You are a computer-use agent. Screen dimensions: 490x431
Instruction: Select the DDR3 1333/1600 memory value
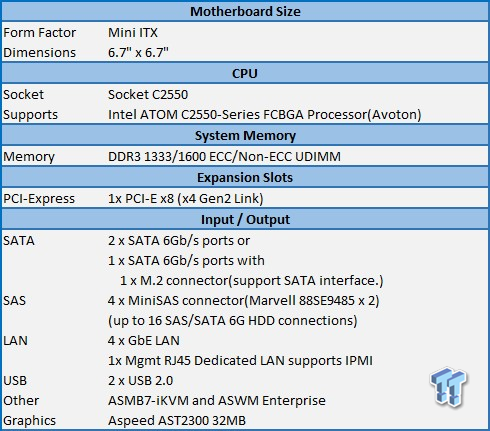pos(224,157)
